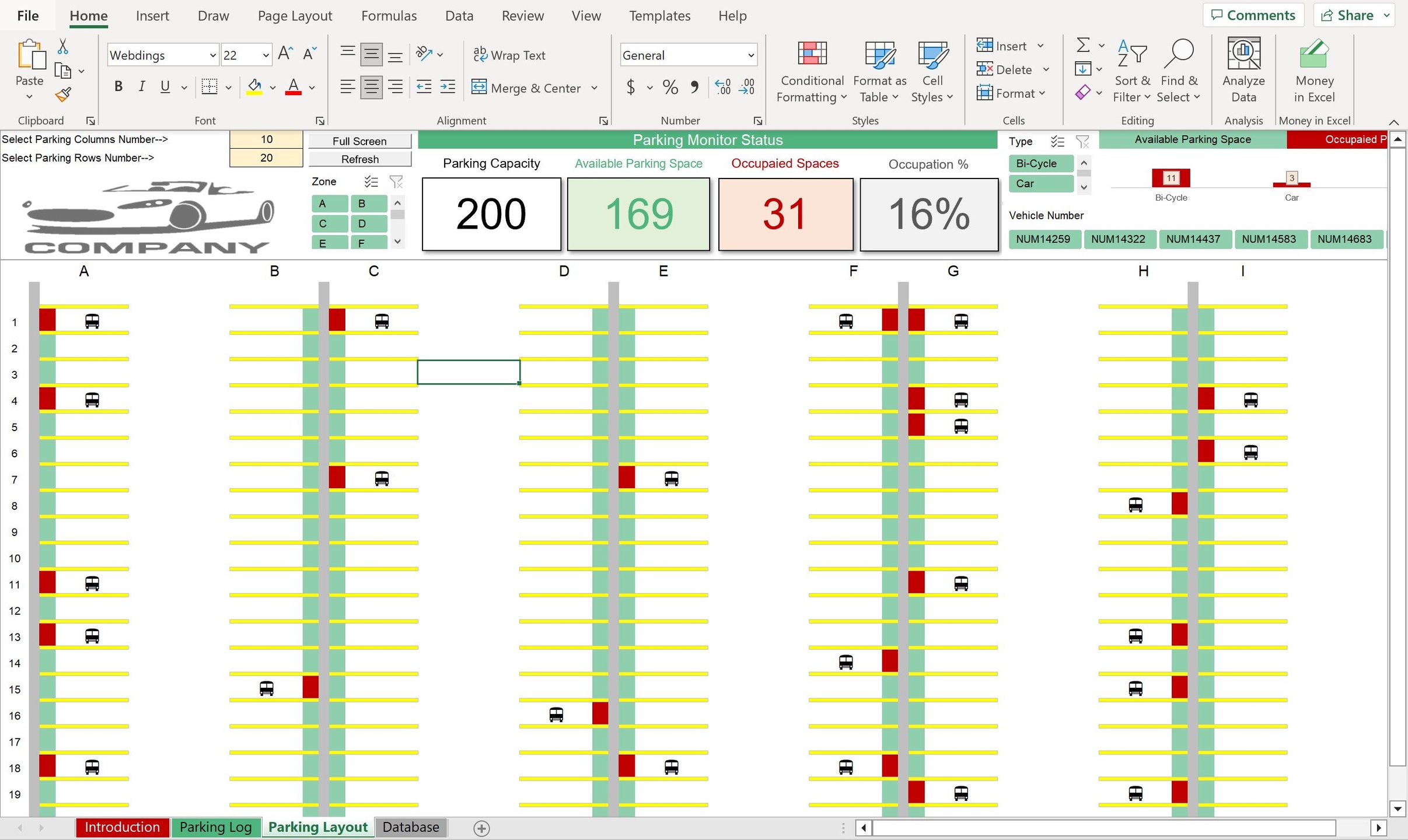Select Zone D in the slicer
1408x840 pixels.
pos(368,223)
